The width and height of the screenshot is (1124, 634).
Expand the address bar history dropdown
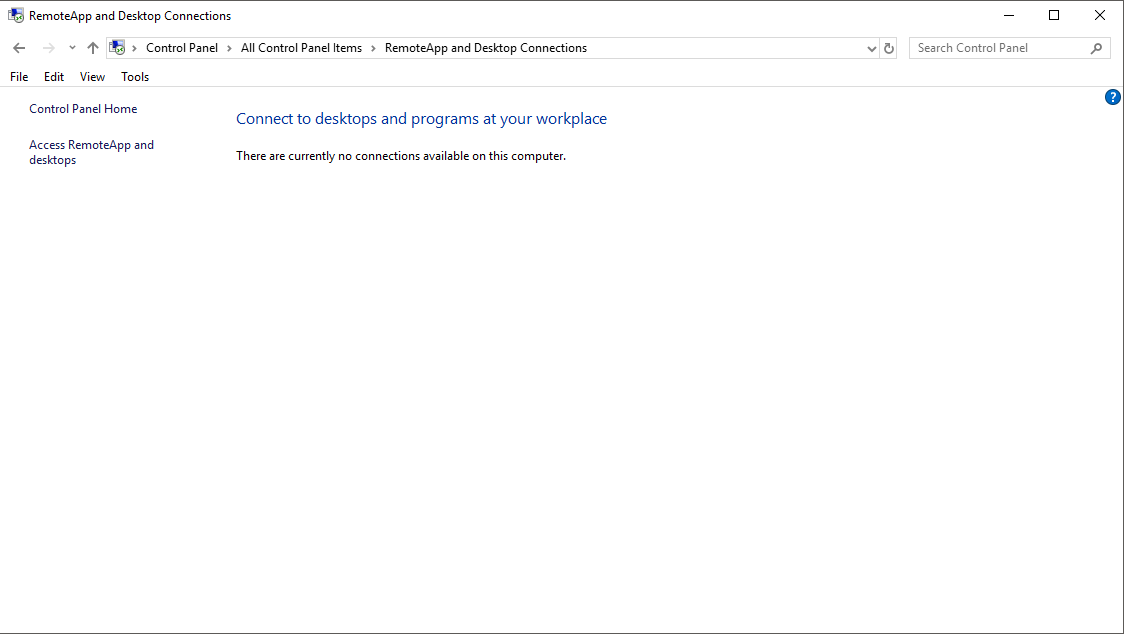coord(871,48)
